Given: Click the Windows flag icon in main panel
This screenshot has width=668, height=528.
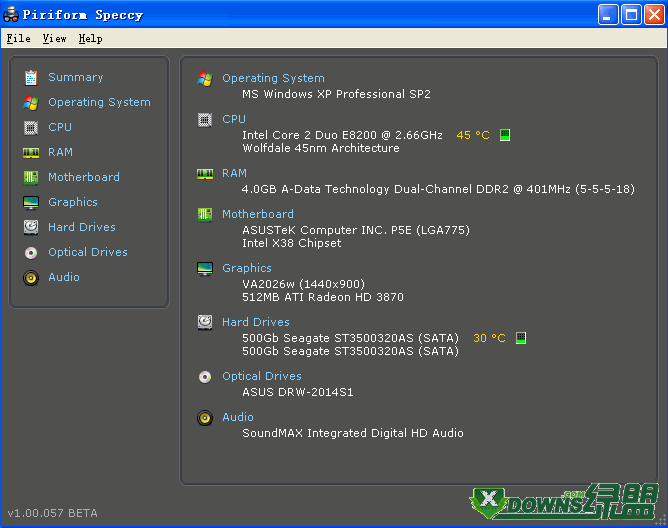Looking at the screenshot, I should [x=205, y=79].
